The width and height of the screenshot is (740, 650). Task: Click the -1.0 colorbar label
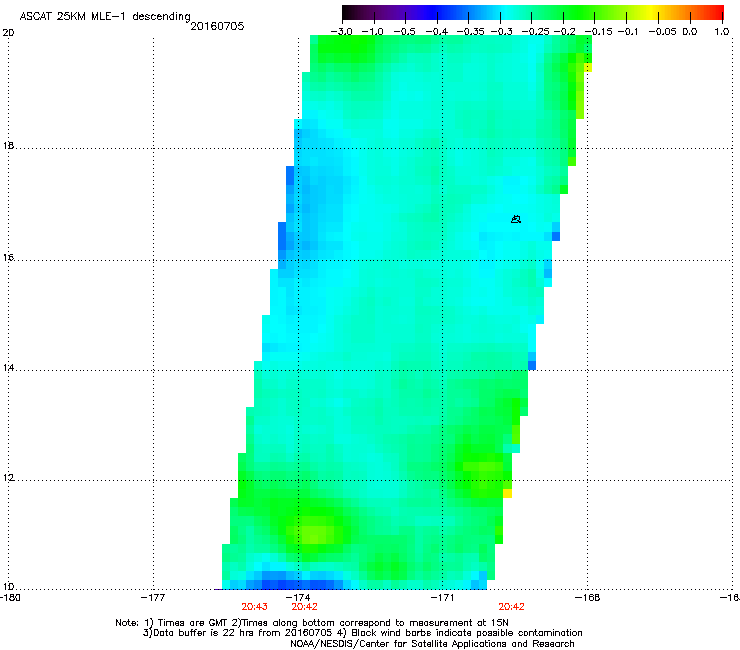372,32
